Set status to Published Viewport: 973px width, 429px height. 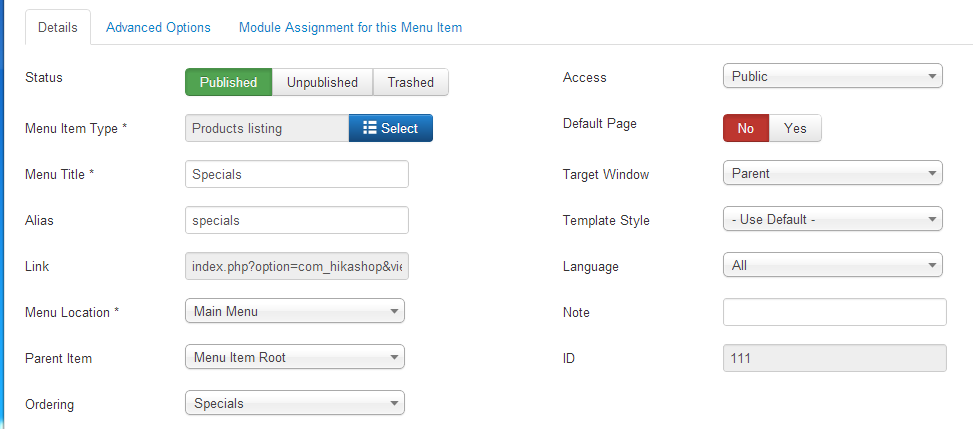pos(228,82)
